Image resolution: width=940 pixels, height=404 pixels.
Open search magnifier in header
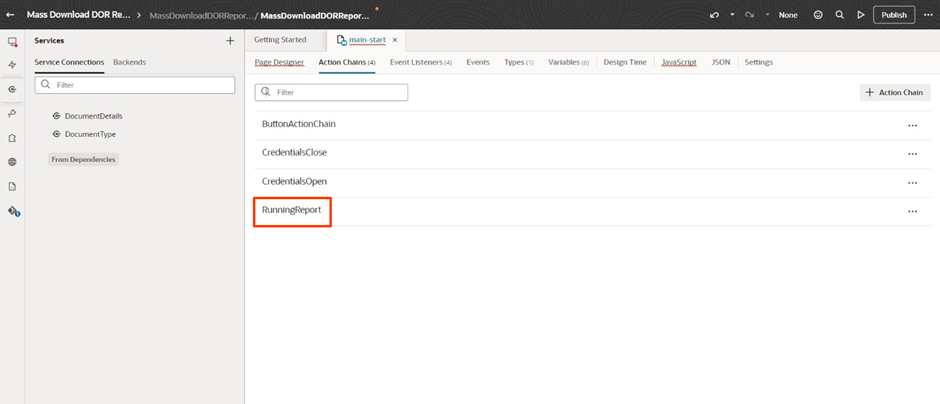click(840, 15)
